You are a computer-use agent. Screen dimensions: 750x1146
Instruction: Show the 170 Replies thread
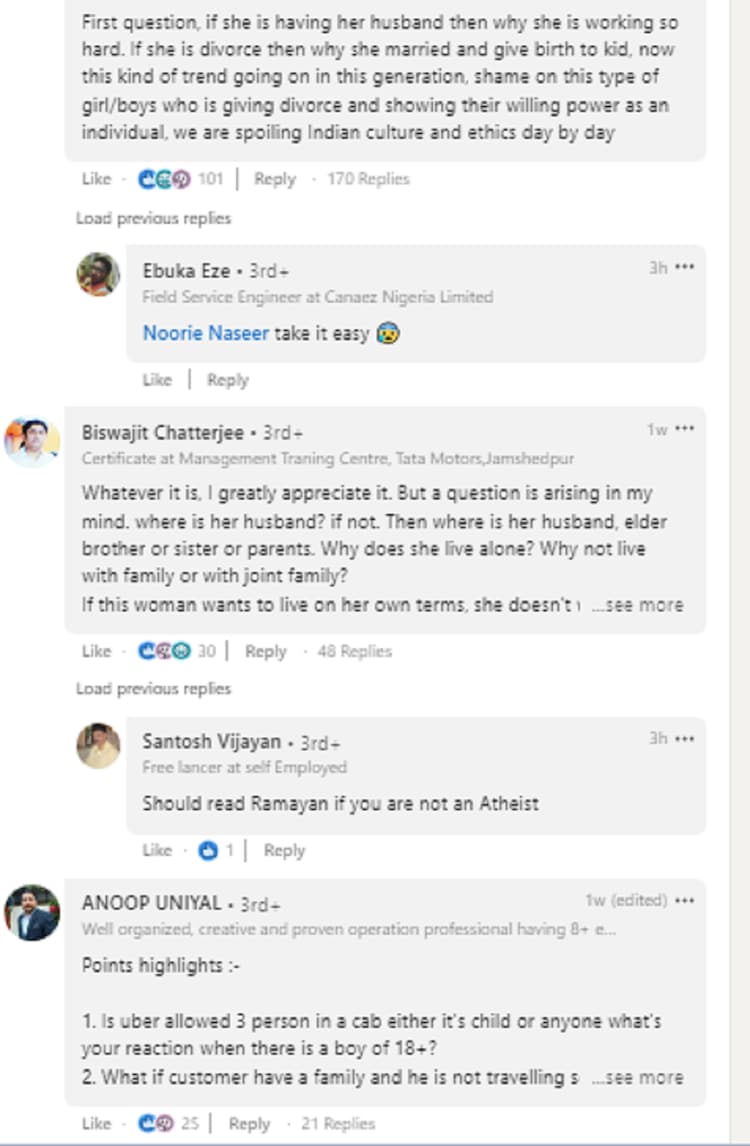tap(368, 179)
